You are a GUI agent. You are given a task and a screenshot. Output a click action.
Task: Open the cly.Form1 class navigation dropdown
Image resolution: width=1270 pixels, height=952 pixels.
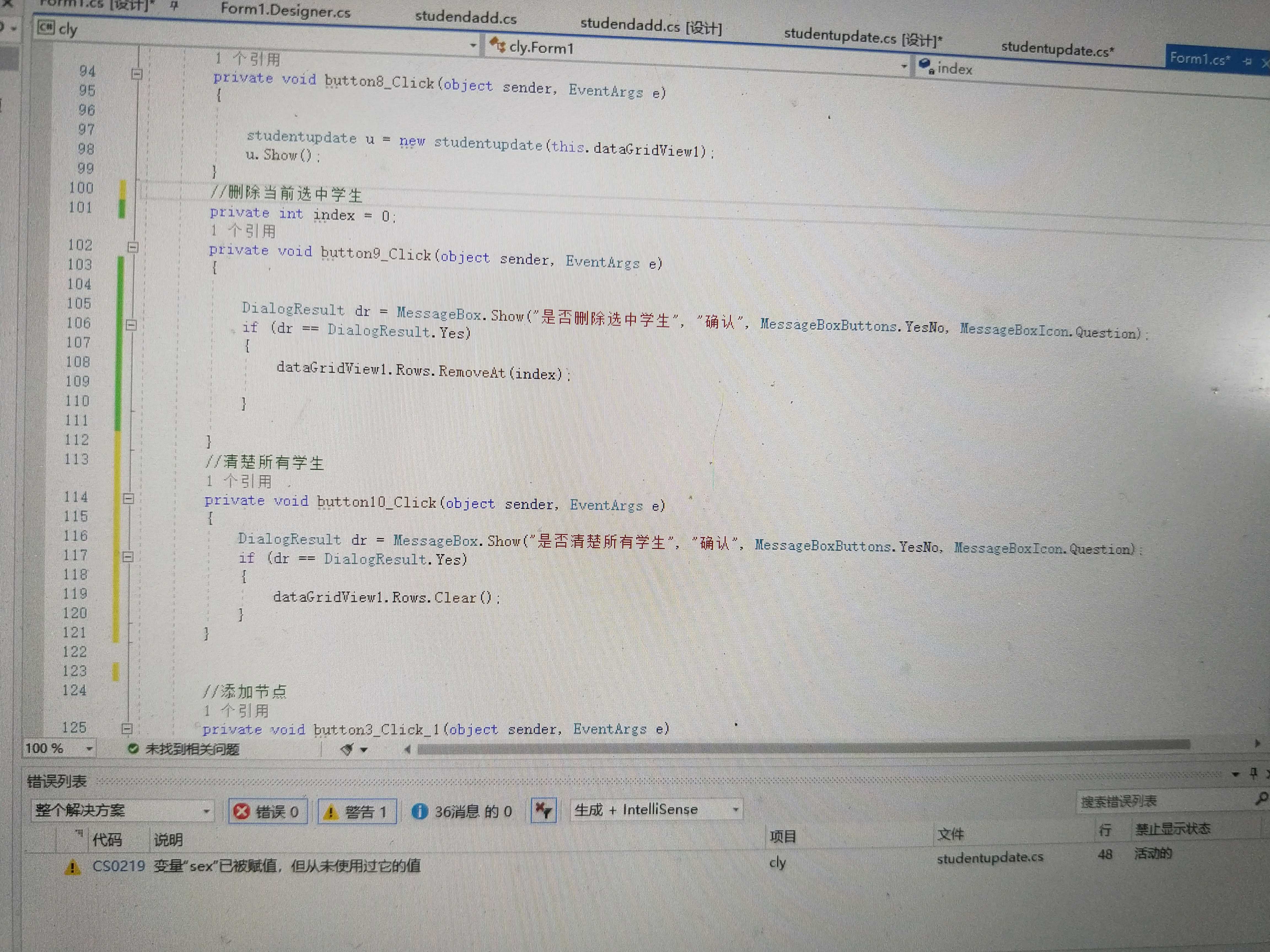(904, 67)
